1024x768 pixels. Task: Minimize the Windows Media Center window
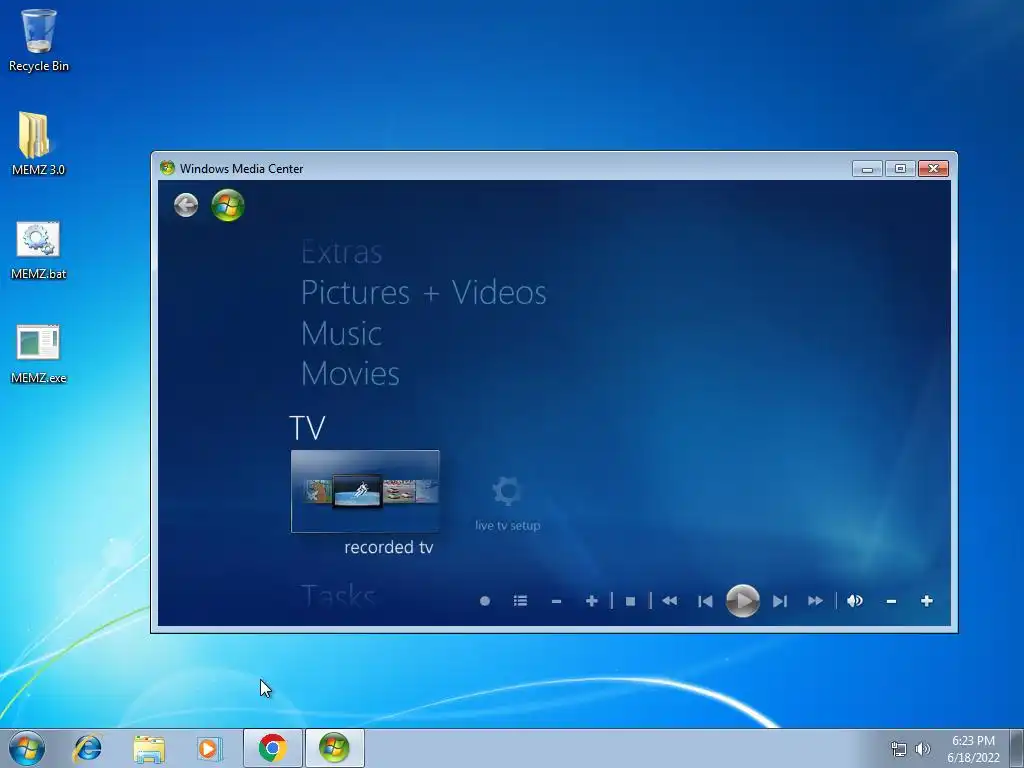point(867,168)
